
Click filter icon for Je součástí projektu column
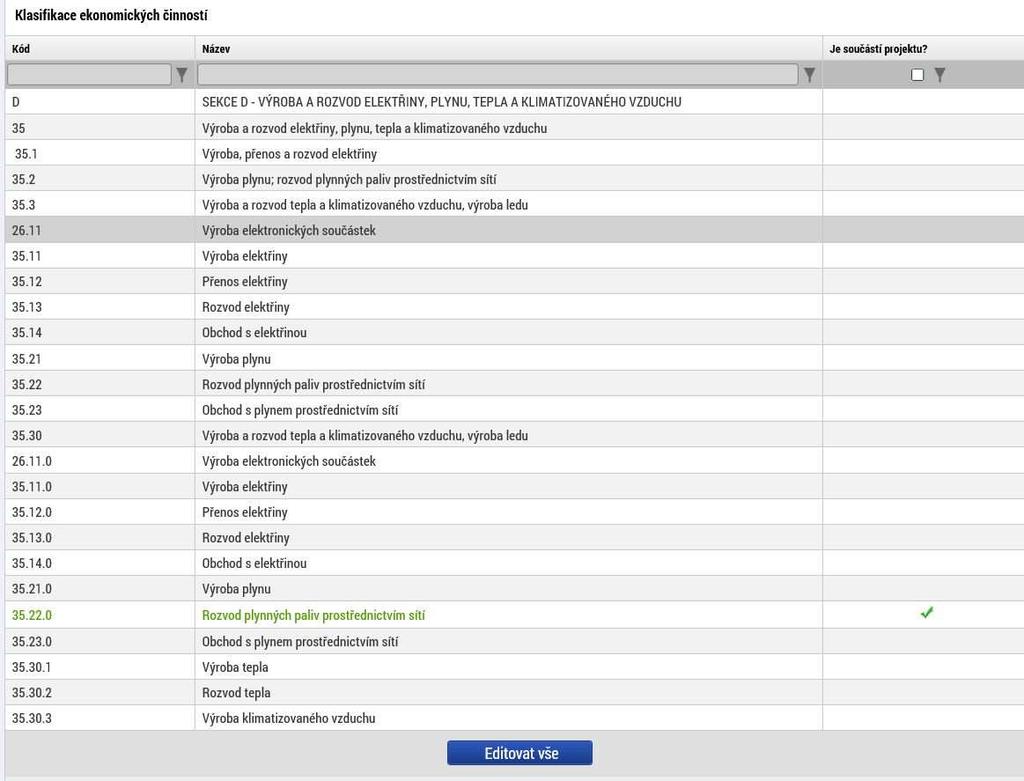940,75
